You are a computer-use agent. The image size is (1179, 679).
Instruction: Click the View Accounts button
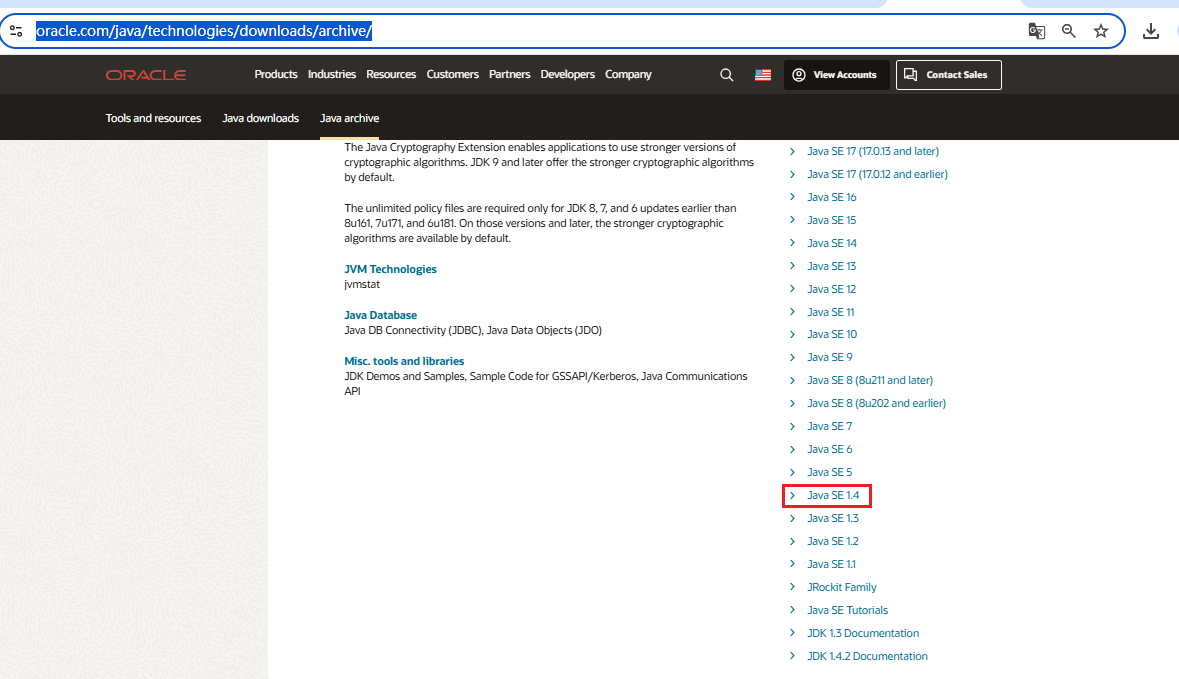[836, 75]
